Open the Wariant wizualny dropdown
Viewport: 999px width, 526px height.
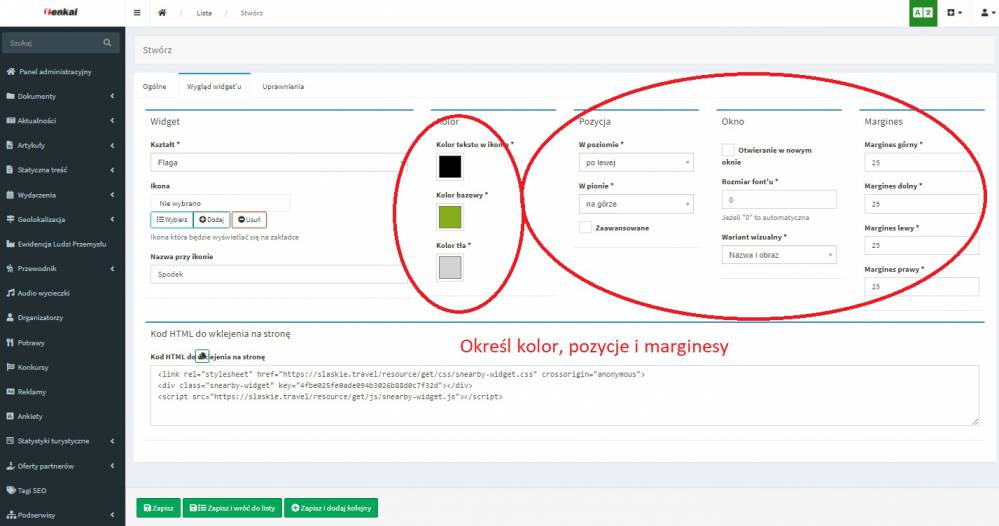coord(778,255)
